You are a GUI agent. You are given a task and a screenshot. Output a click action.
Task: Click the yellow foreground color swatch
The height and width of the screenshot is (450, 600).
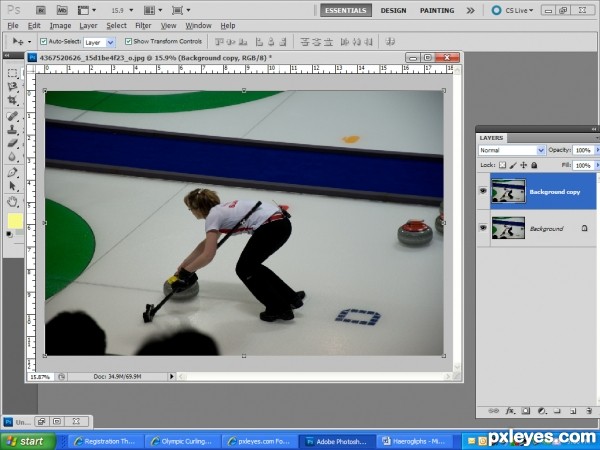coord(15,221)
